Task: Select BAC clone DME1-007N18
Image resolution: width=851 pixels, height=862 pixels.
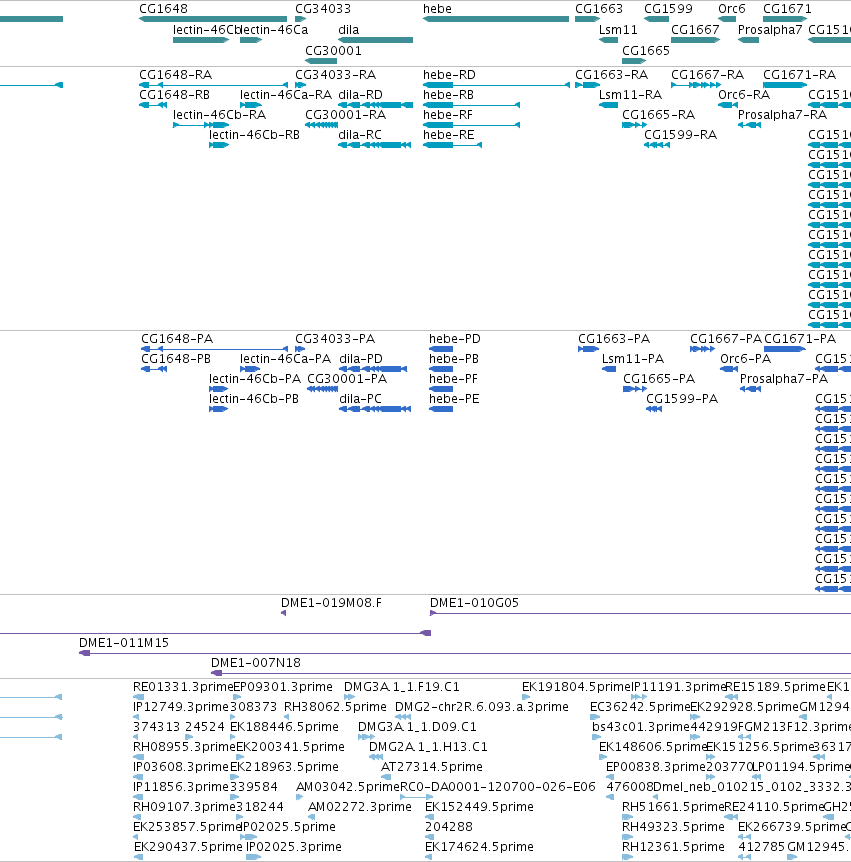Action: [x=256, y=663]
